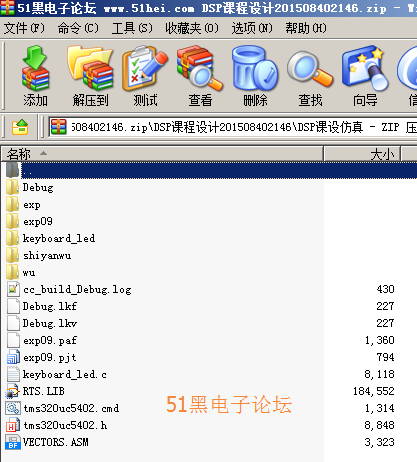
Task: Open the 文件(F) menu
Action: coord(24,28)
